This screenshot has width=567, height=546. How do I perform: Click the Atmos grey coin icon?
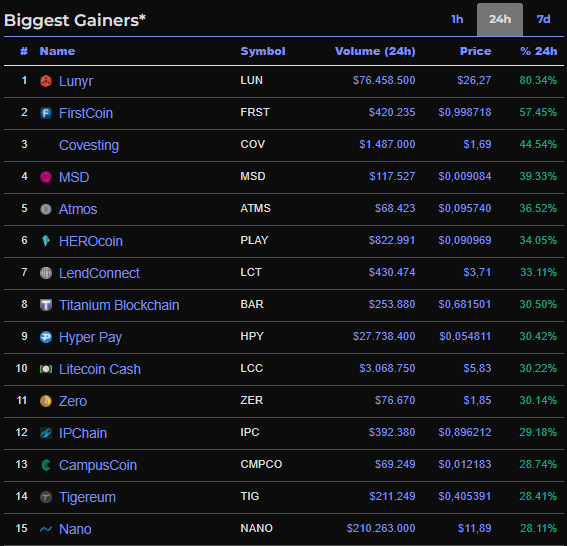tap(46, 209)
